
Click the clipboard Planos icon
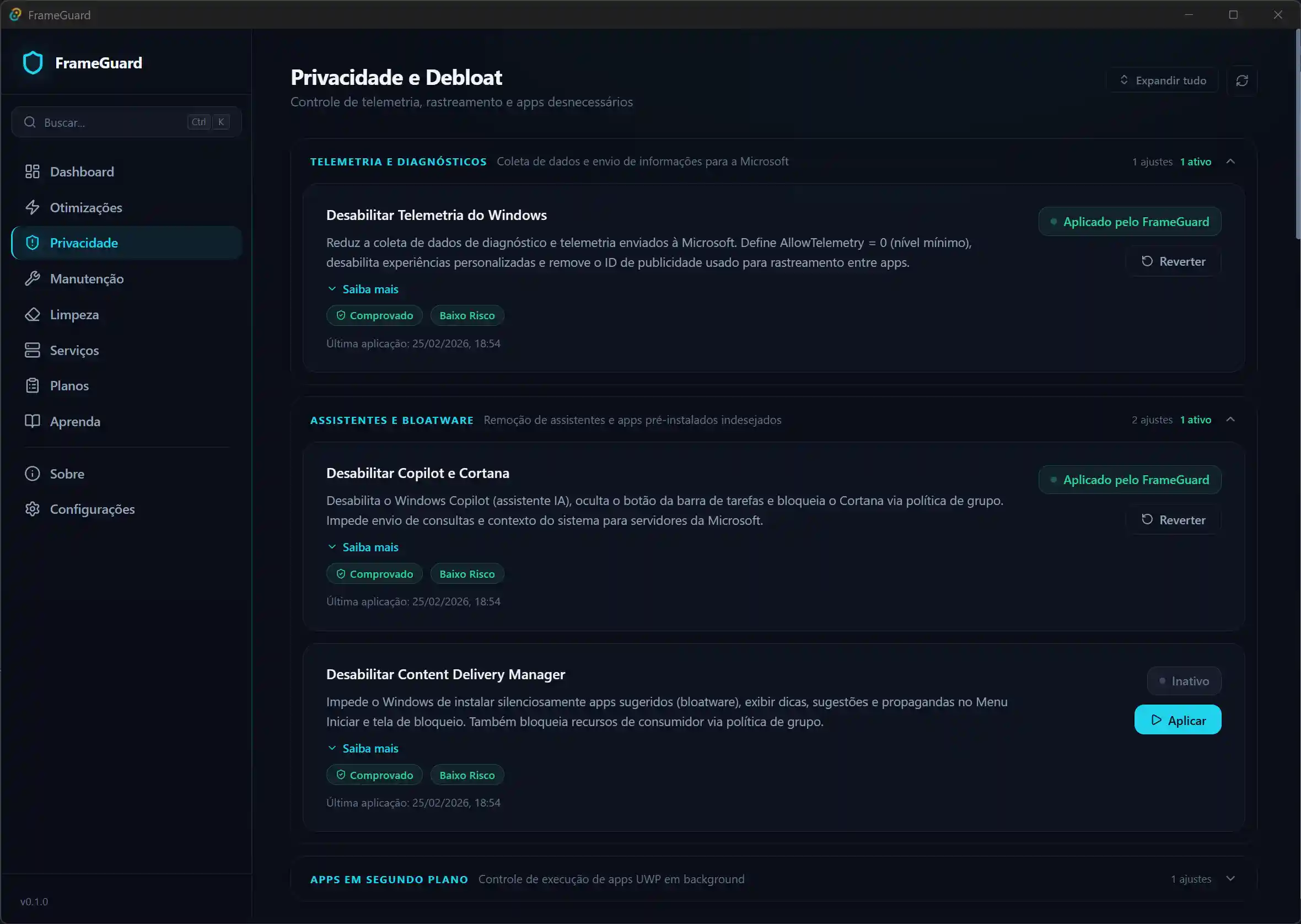(x=33, y=386)
